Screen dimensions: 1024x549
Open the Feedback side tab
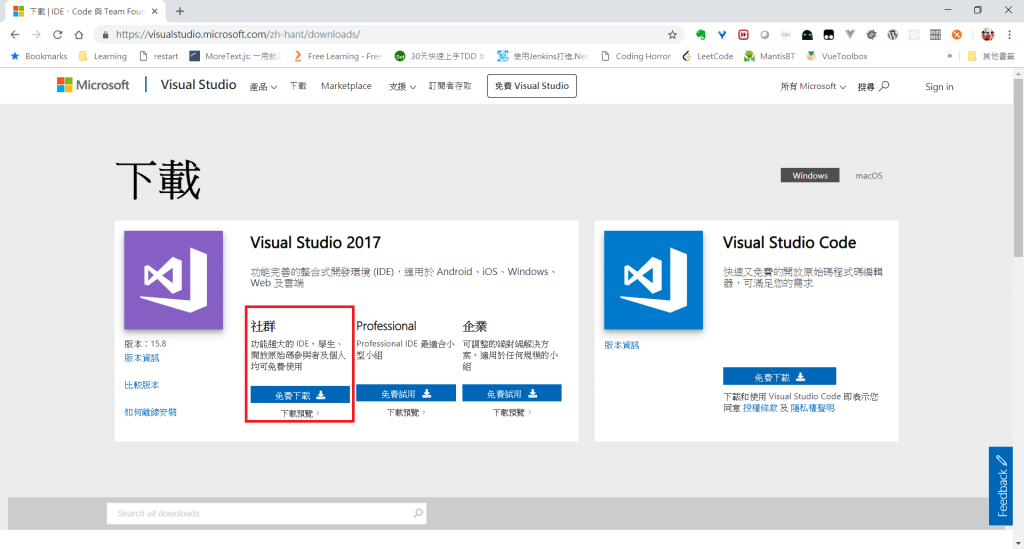(x=1000, y=486)
